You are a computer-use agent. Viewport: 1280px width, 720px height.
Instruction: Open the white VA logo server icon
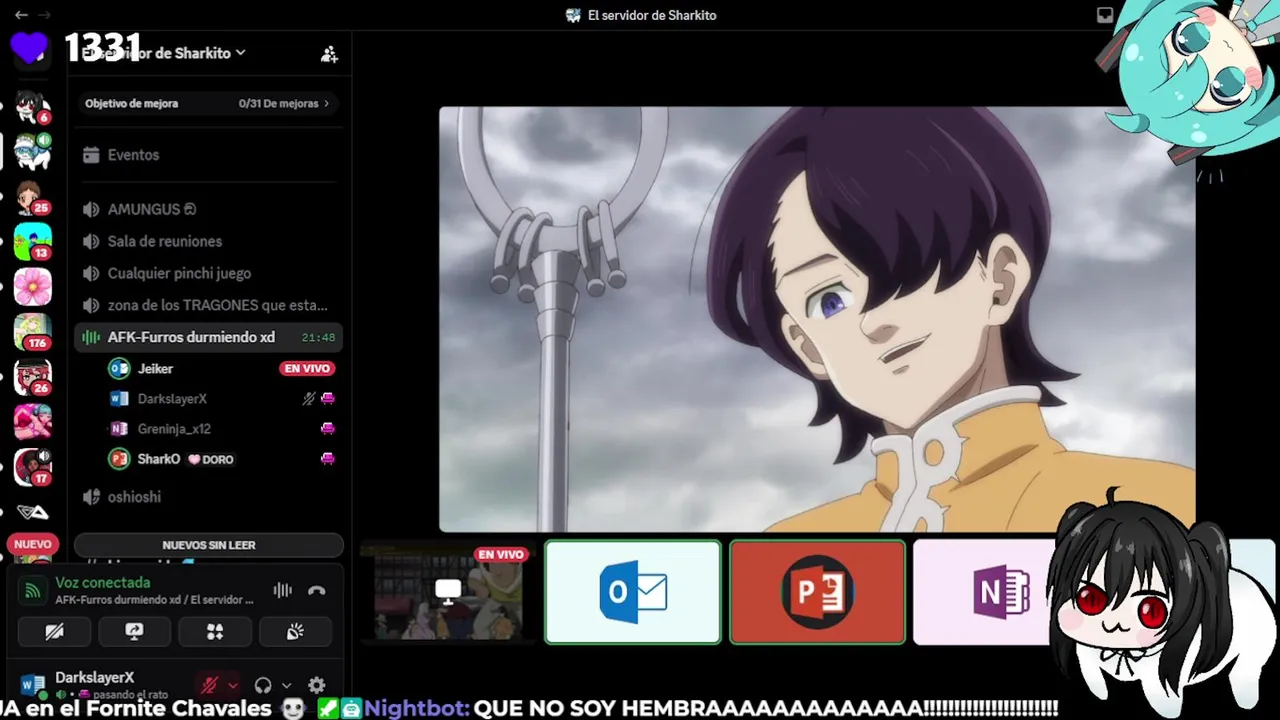tap(33, 512)
